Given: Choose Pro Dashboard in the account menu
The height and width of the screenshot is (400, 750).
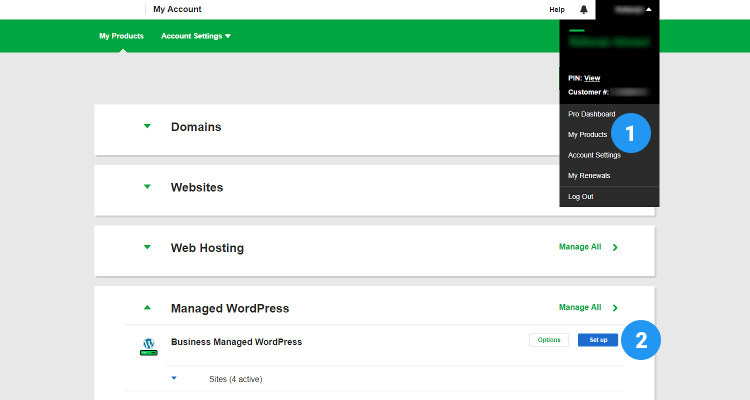Looking at the screenshot, I should coord(592,114).
